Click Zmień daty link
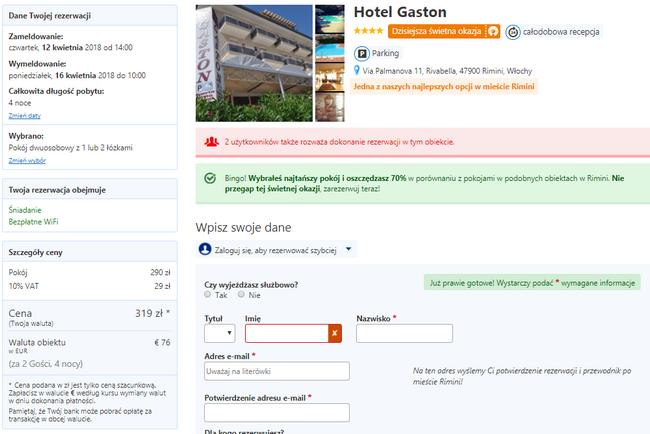Screen dimensions: 650x434 pos(24,116)
